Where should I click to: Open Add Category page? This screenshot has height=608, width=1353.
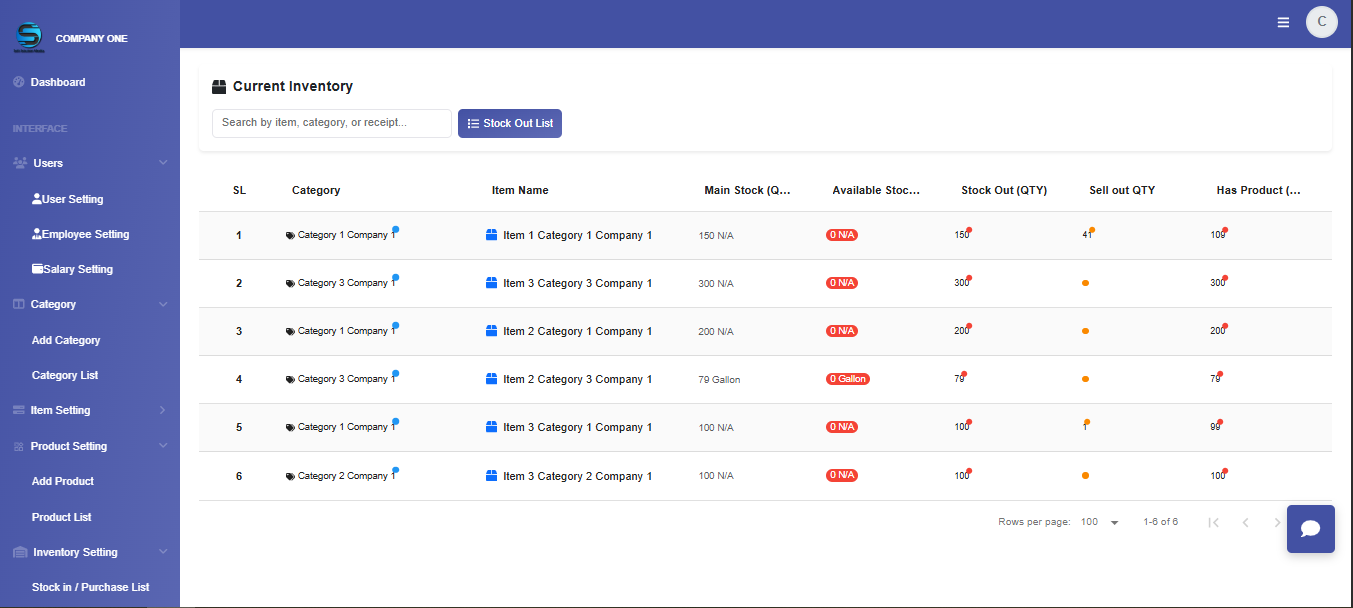[x=66, y=340]
